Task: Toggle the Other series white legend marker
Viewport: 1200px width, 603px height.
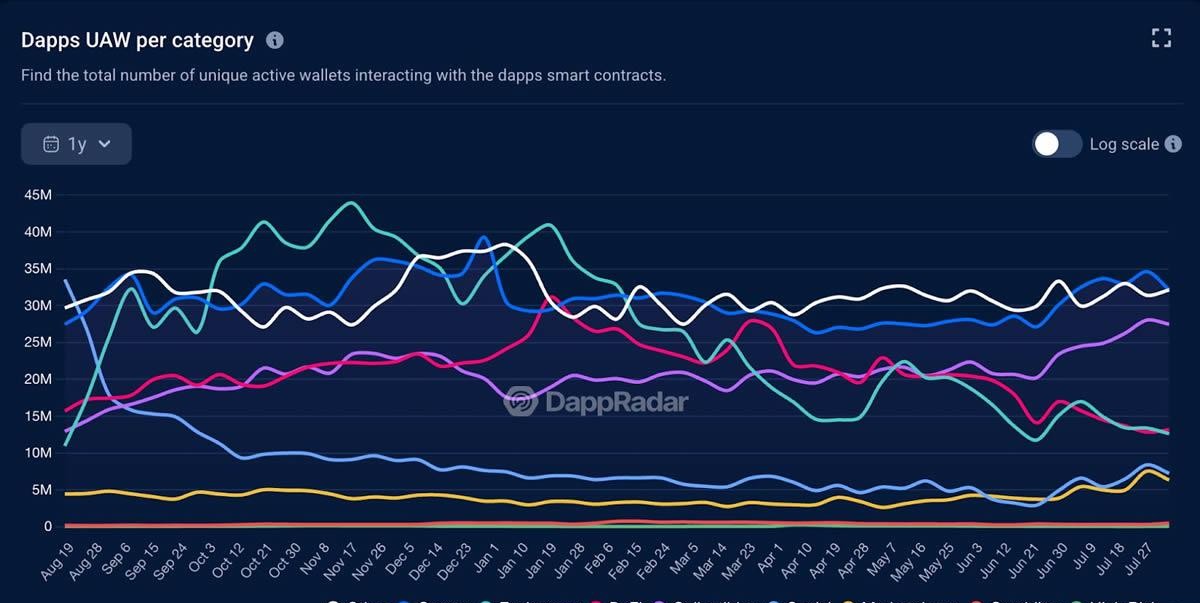Action: point(335,600)
